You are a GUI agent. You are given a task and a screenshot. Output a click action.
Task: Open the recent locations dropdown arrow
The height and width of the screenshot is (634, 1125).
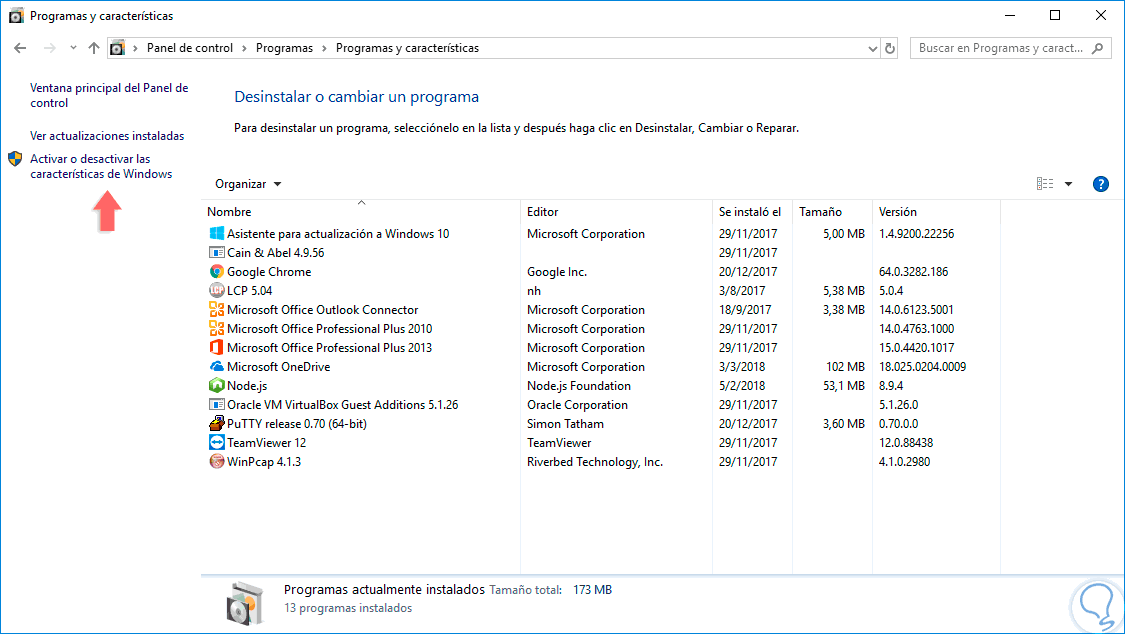[x=73, y=48]
